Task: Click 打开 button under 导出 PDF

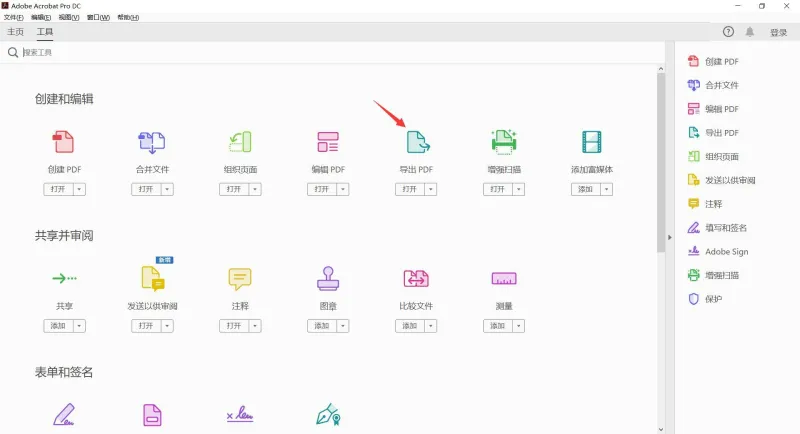Action: (x=410, y=189)
